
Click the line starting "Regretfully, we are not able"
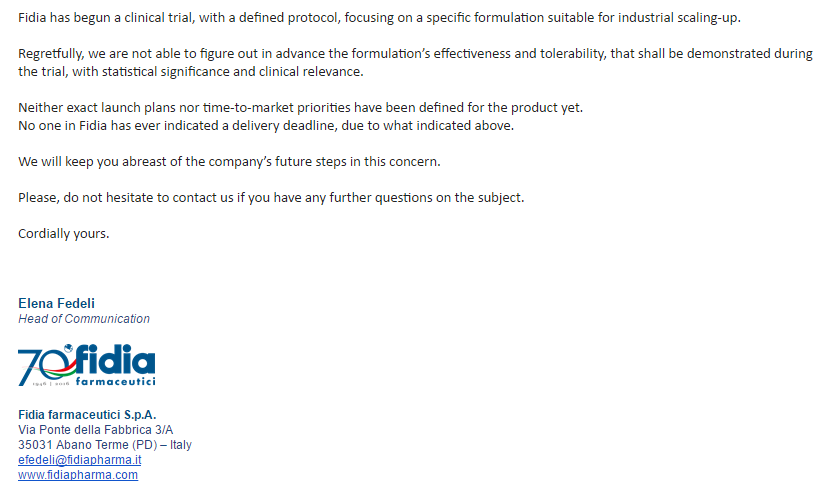tap(415, 54)
